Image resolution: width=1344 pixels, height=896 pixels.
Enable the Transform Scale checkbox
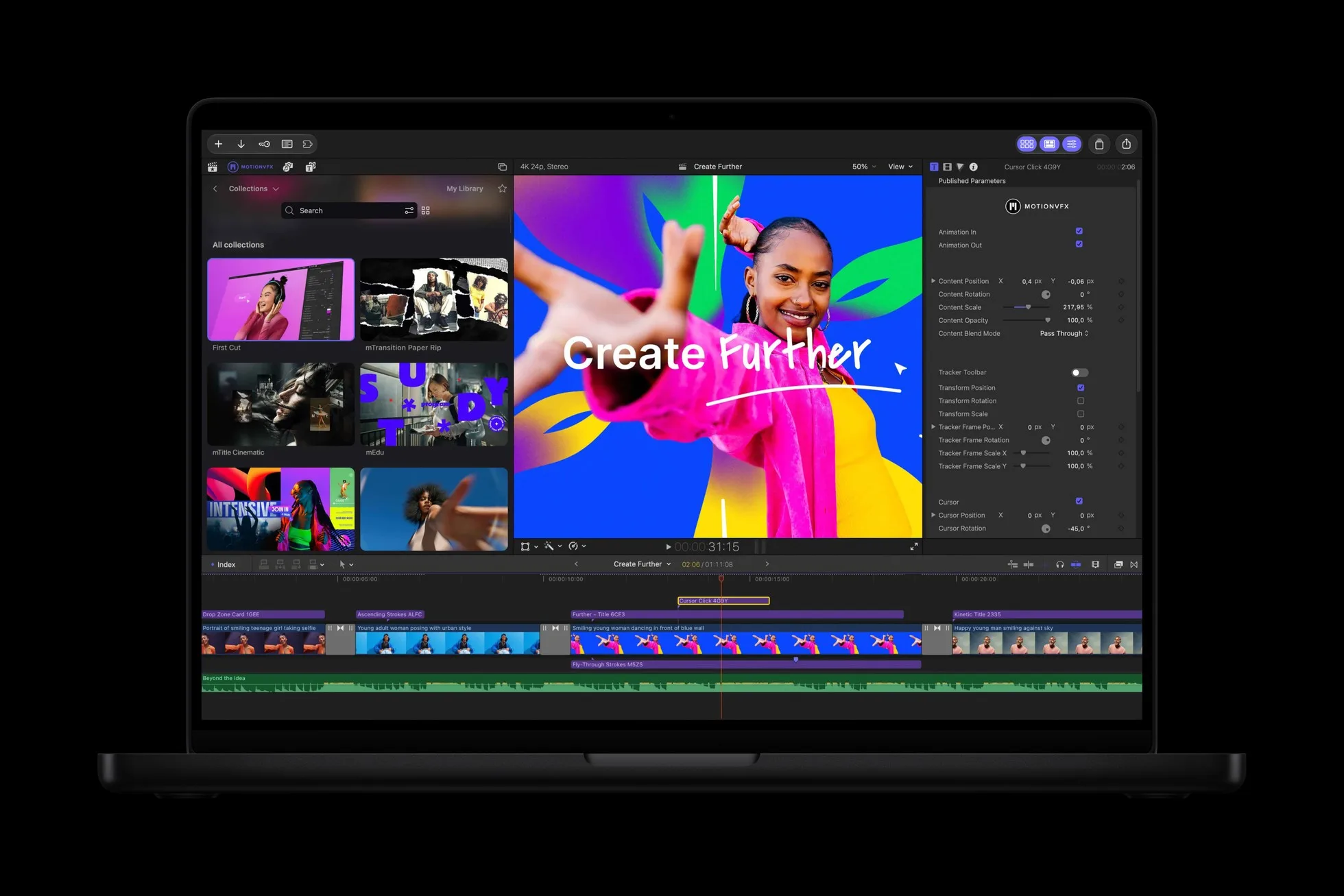pyautogui.click(x=1081, y=413)
